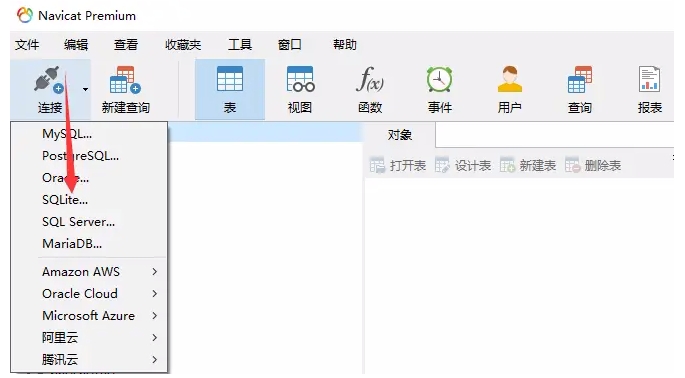Click the 打开表 button

coord(398,166)
